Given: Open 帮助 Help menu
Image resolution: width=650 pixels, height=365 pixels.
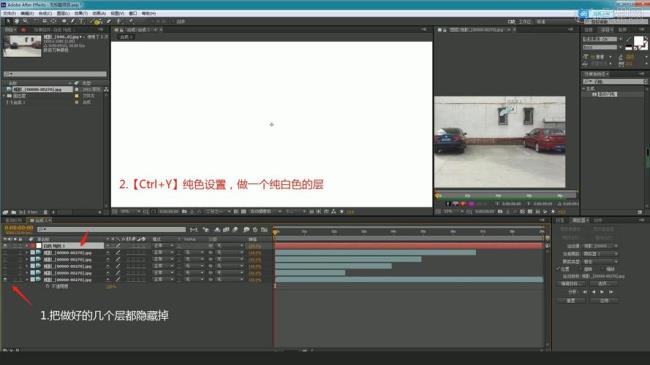Looking at the screenshot, I should [x=149, y=13].
